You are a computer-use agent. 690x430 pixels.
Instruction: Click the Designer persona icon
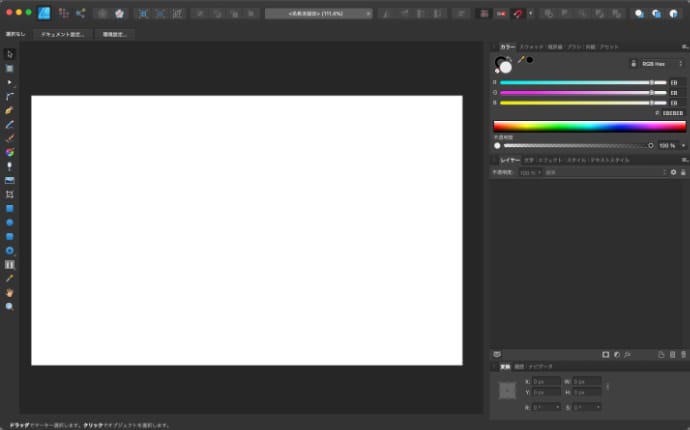click(x=44, y=14)
